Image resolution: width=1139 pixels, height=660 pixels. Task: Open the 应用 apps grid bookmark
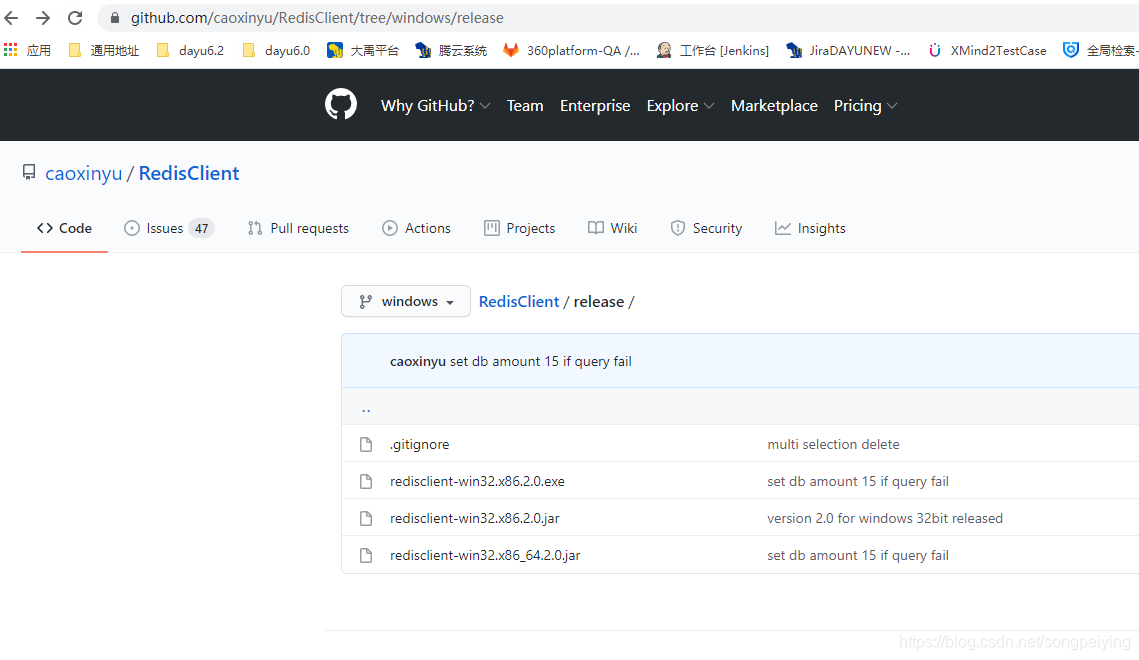28,50
